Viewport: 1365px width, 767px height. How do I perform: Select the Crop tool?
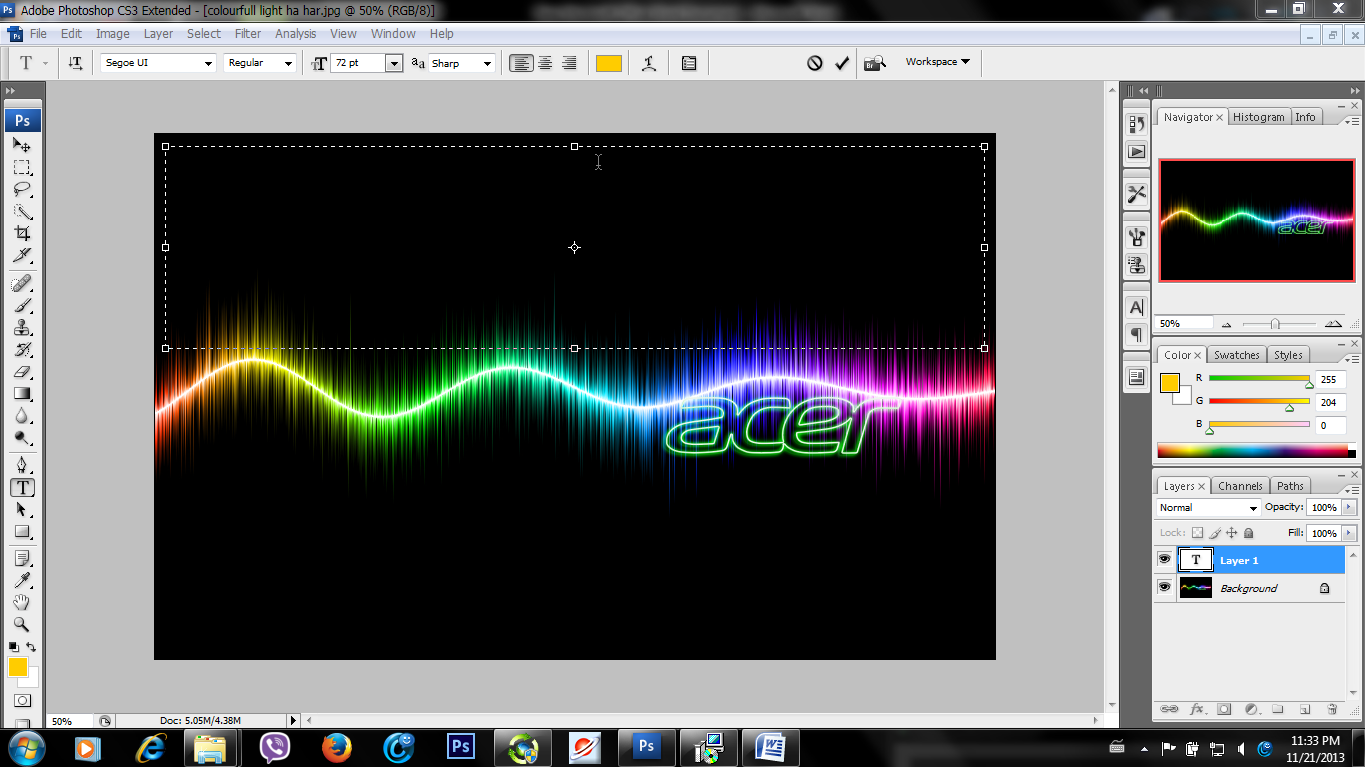pyautogui.click(x=22, y=234)
